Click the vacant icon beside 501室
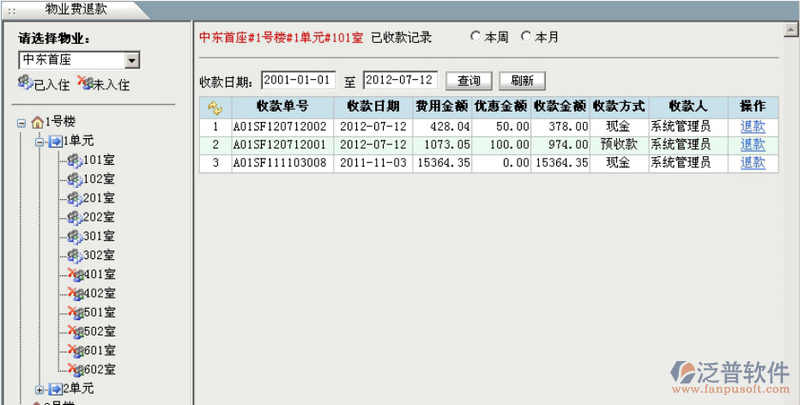Screen dimensions: 800x405 tap(76, 313)
